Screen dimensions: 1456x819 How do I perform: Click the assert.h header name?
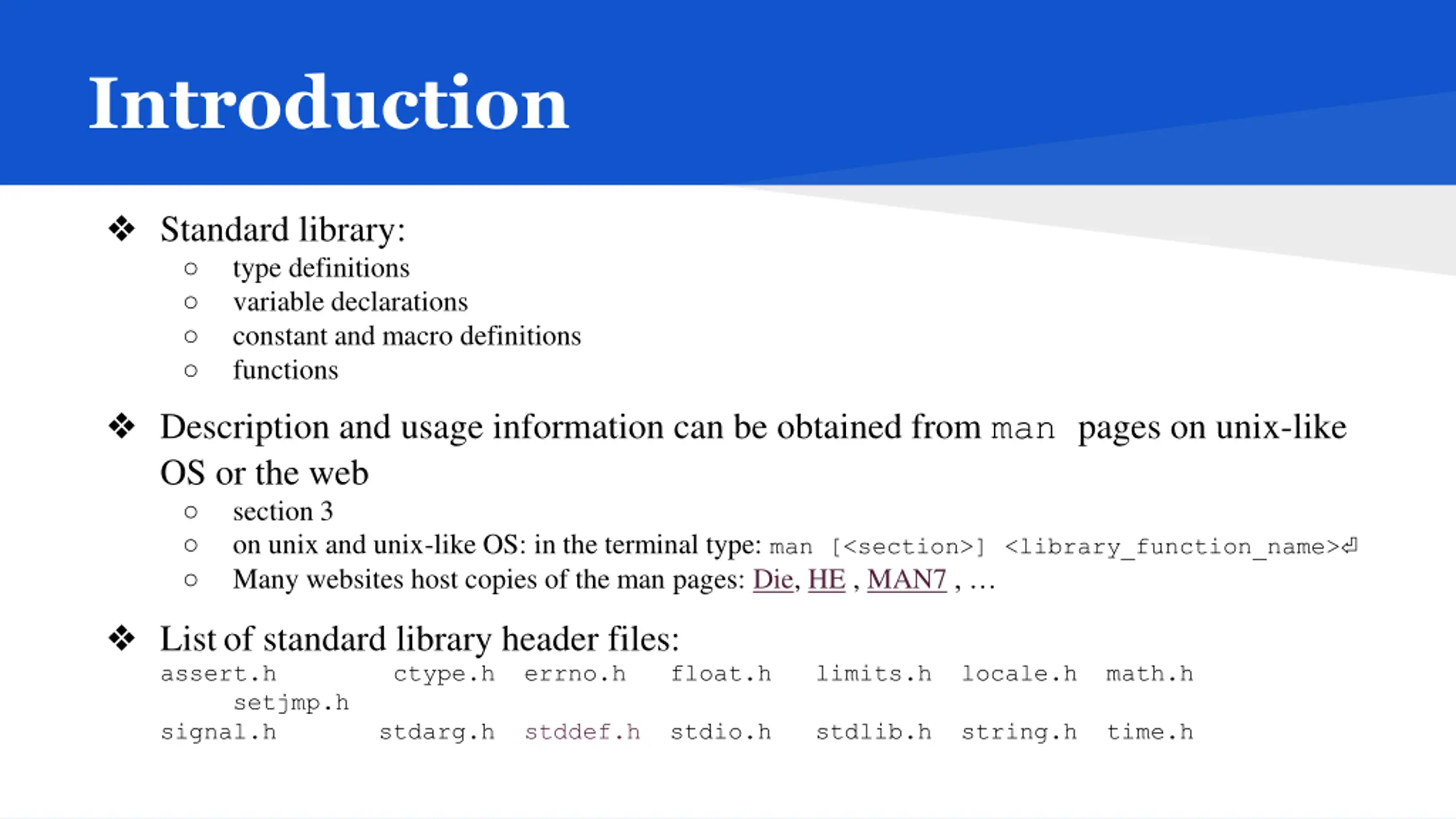point(218,674)
